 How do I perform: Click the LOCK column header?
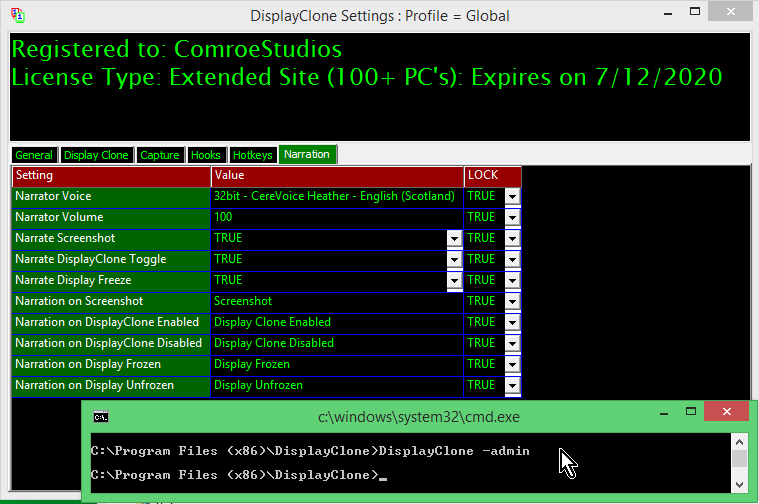tap(493, 176)
